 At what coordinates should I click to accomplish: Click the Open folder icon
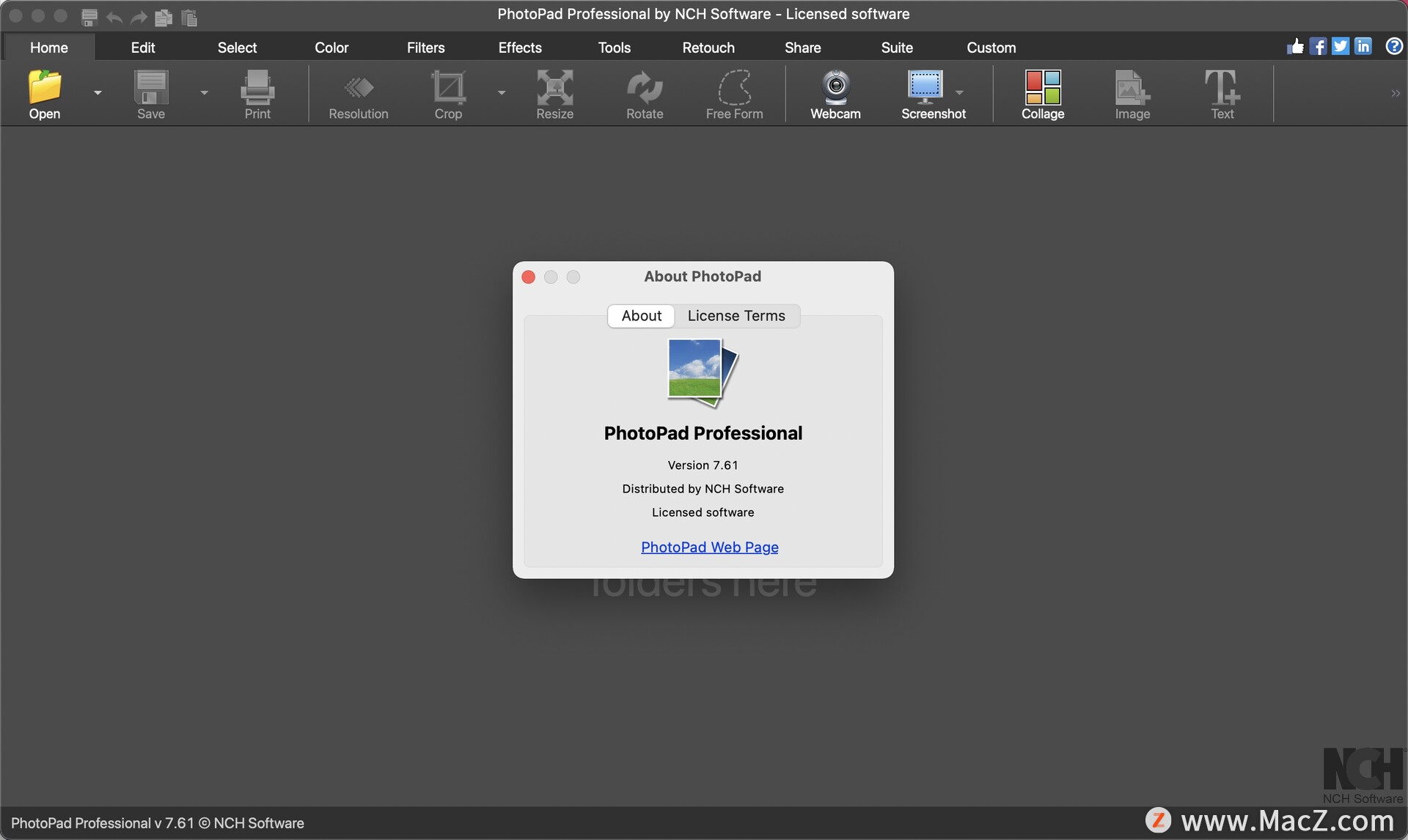45,86
